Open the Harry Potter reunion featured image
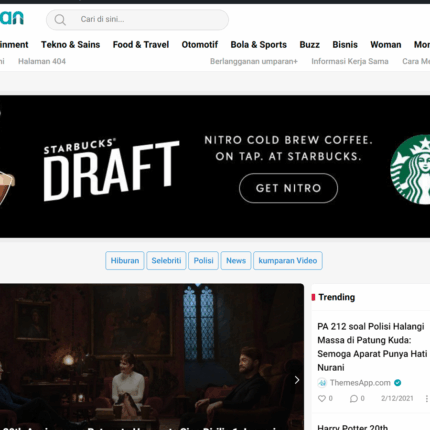Screen dimensions: 430x430 coord(152,357)
